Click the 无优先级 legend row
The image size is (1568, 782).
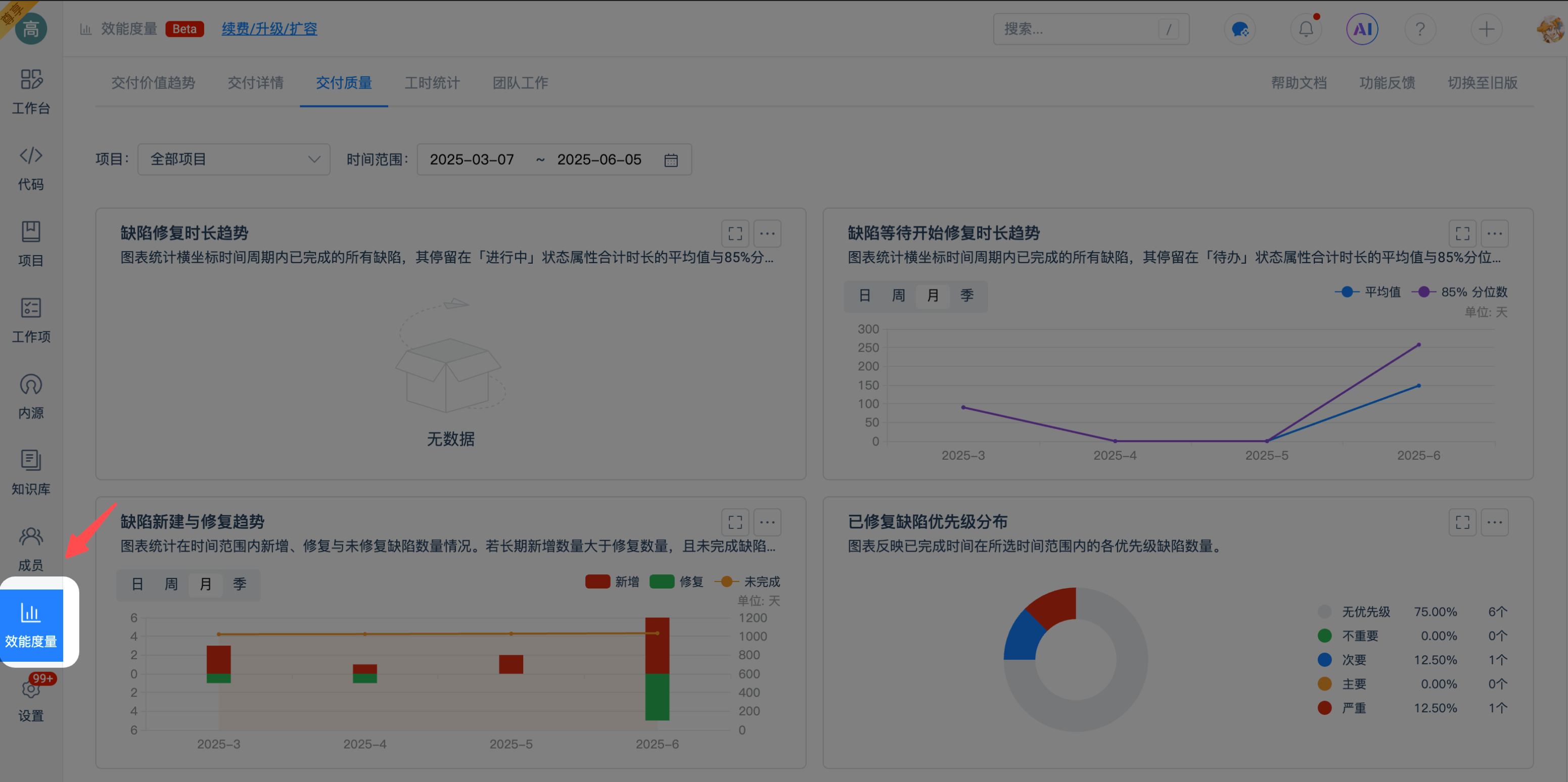1413,612
